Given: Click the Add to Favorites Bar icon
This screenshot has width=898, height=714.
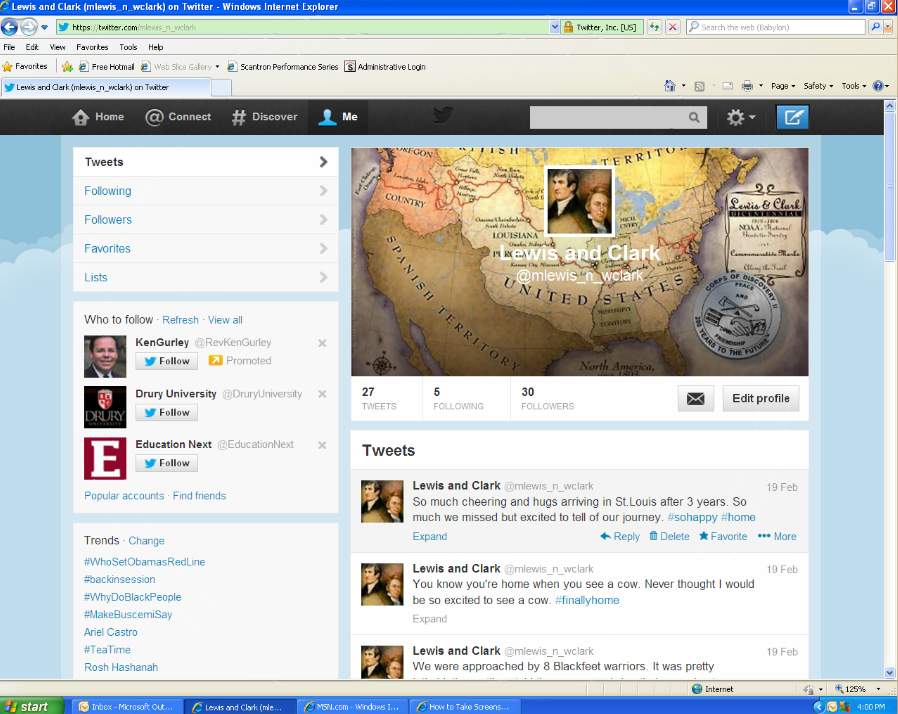Looking at the screenshot, I should point(67,66).
